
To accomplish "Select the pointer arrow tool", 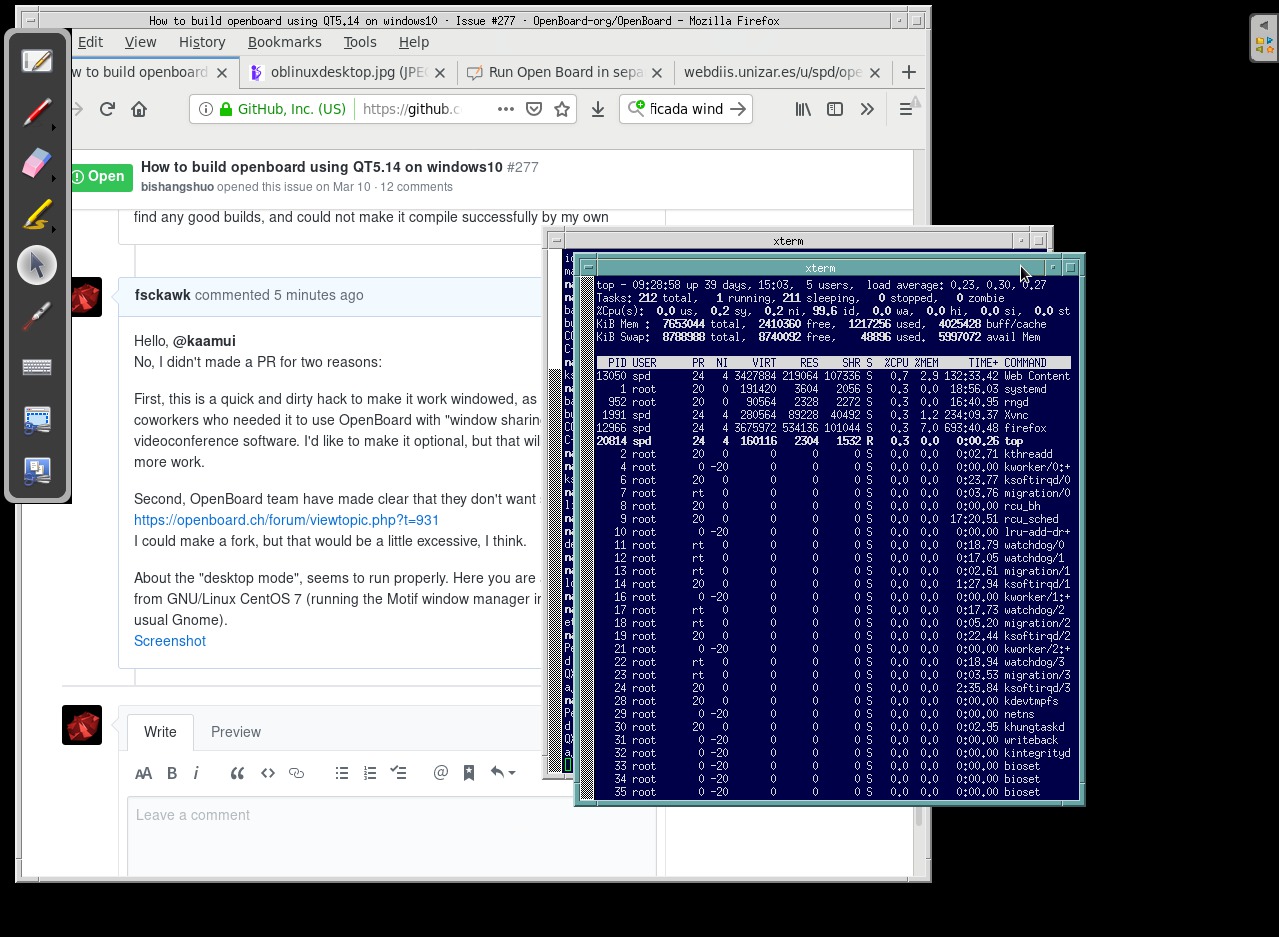I will click(37, 264).
